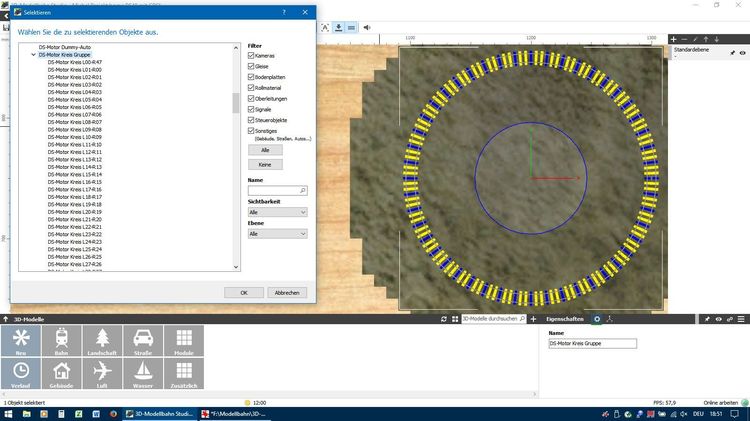Image resolution: width=750 pixels, height=421 pixels.
Task: Click the plus icon next to model search
Action: pos(533,319)
